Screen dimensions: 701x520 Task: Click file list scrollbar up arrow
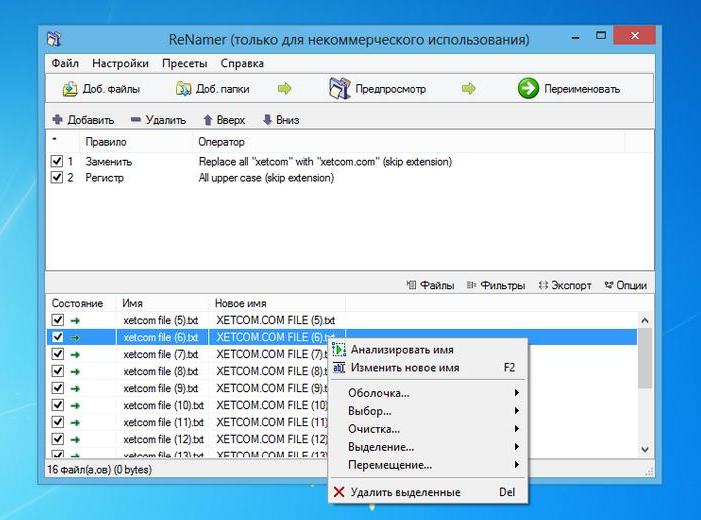tap(645, 320)
